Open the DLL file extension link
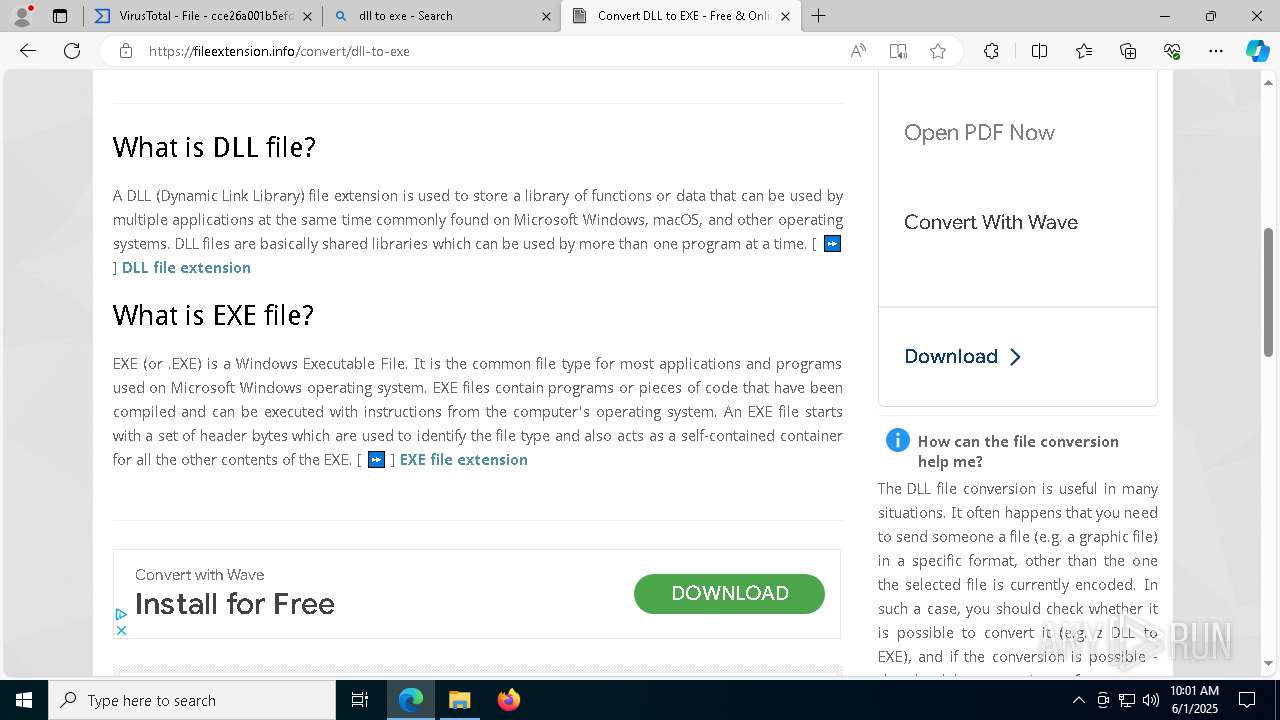This screenshot has height=720, width=1280. point(186,268)
